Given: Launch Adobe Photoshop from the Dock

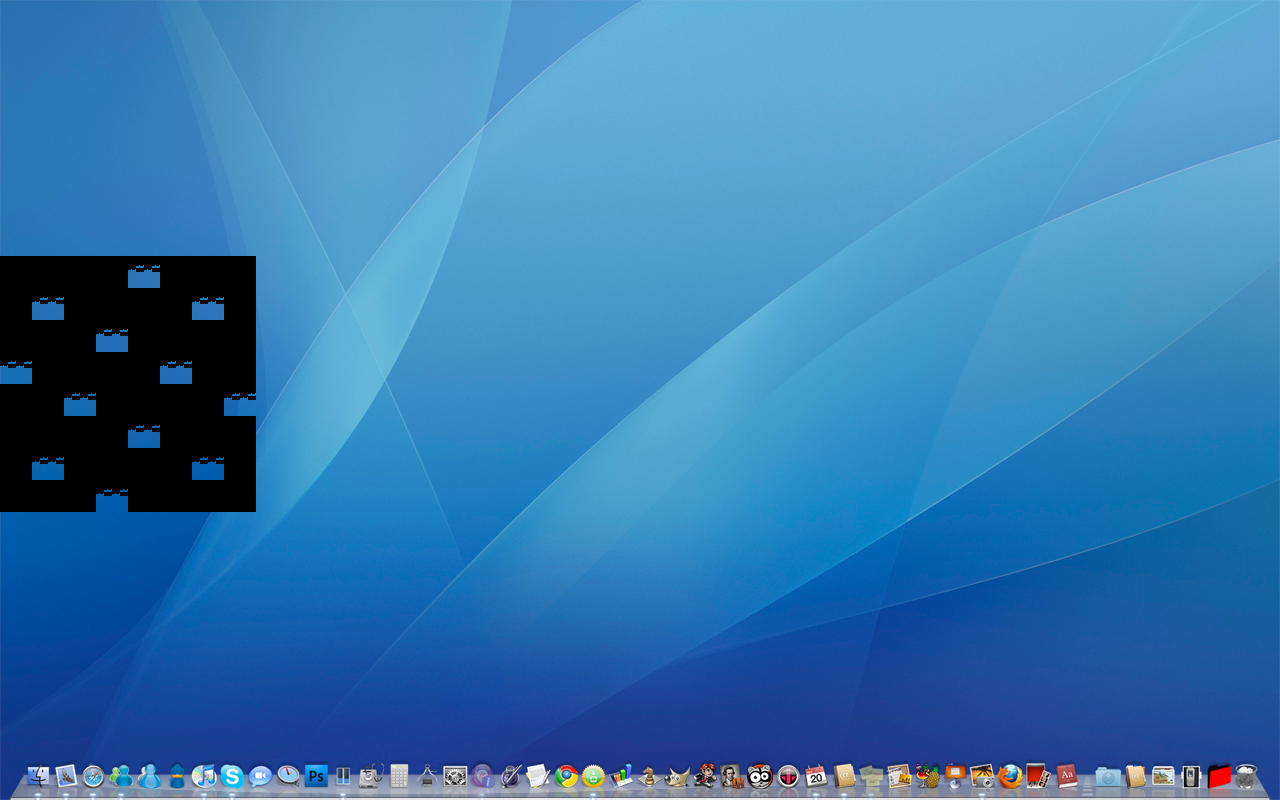Looking at the screenshot, I should click(316, 775).
